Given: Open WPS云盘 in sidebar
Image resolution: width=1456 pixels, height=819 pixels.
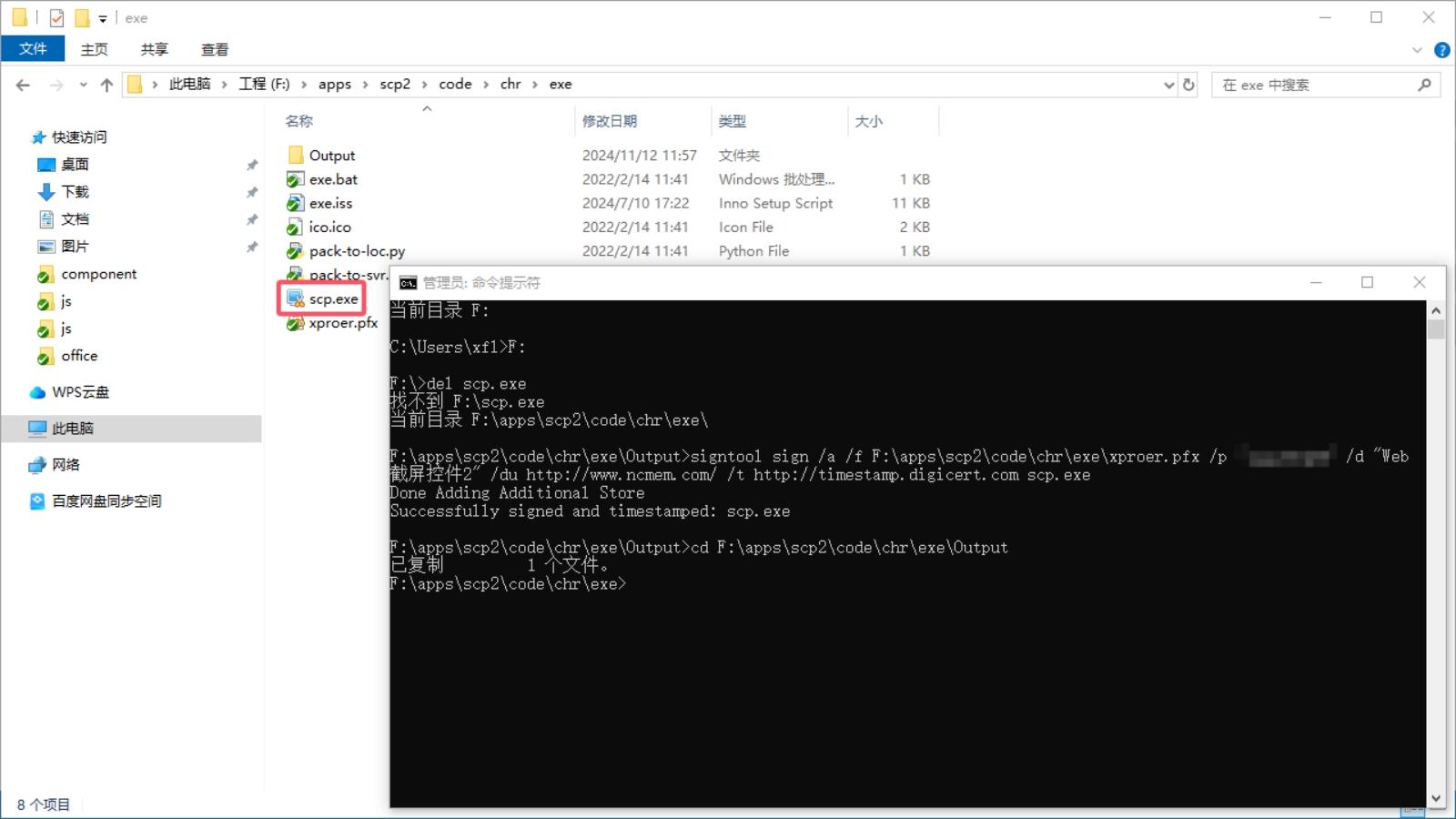Looking at the screenshot, I should (x=80, y=392).
